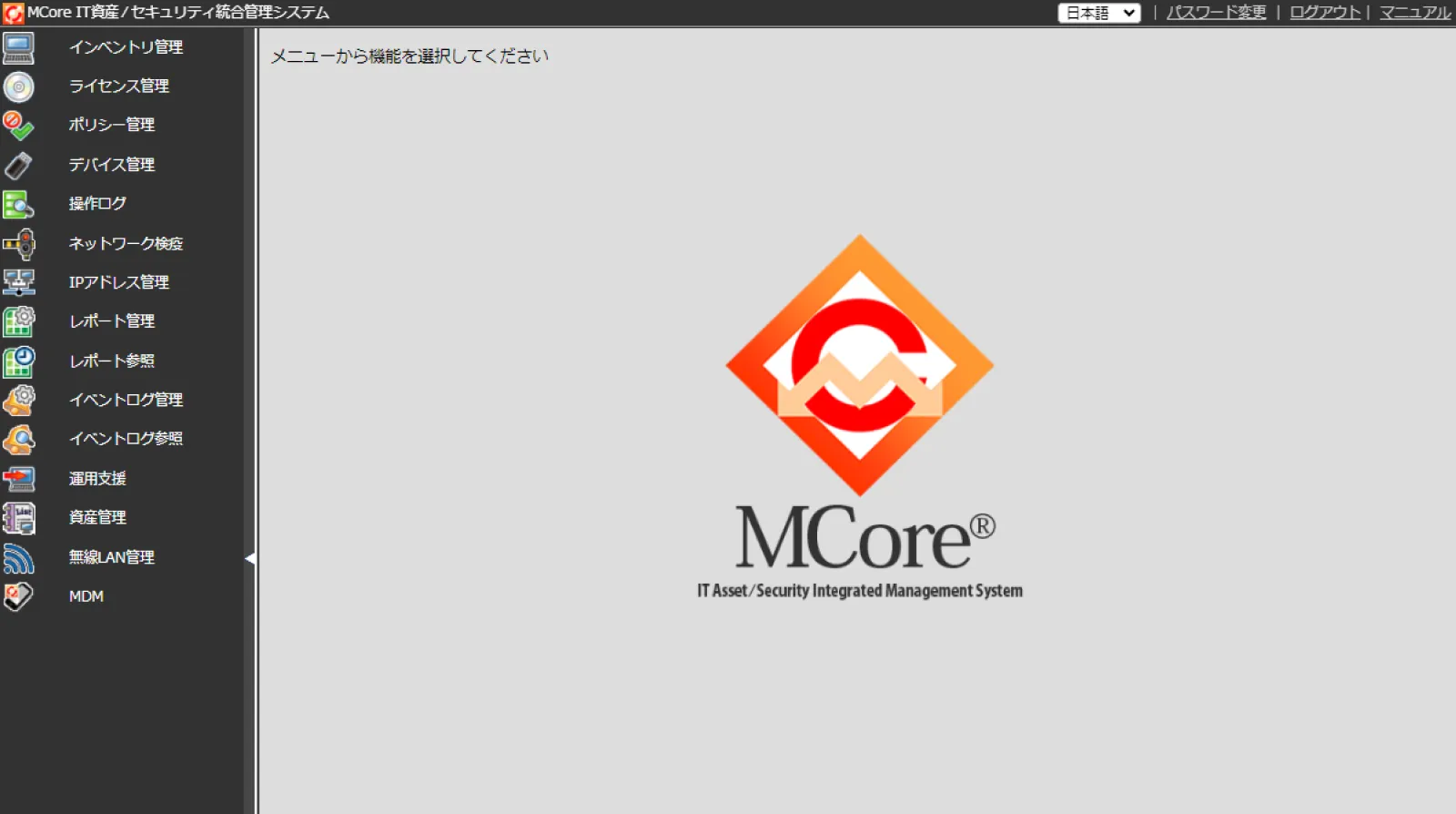Open イベントログ管理 menu item

[126, 400]
